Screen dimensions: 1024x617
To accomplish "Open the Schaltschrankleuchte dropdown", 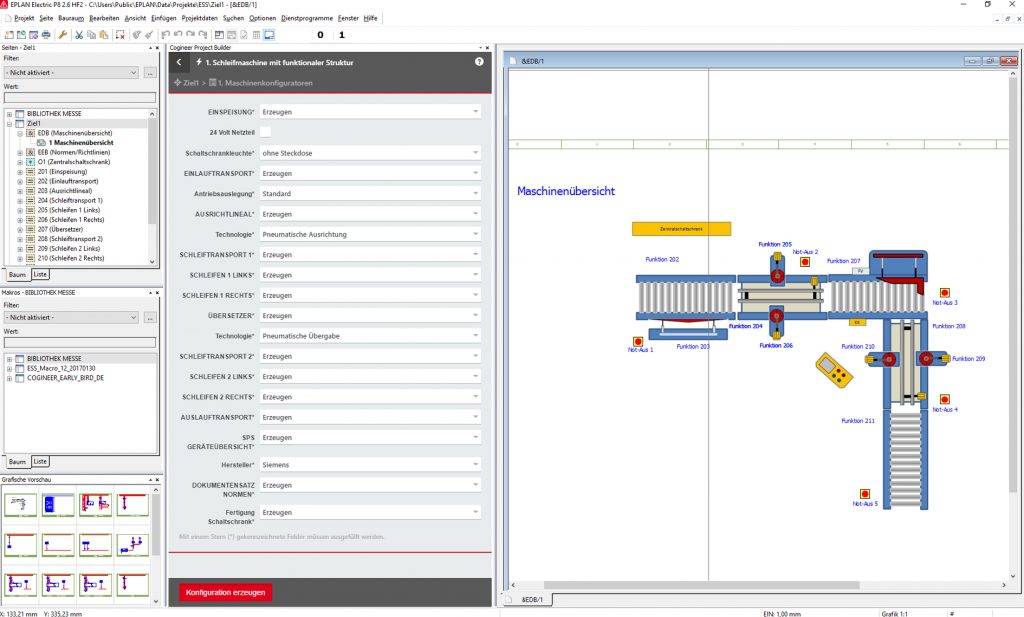I will (x=370, y=153).
